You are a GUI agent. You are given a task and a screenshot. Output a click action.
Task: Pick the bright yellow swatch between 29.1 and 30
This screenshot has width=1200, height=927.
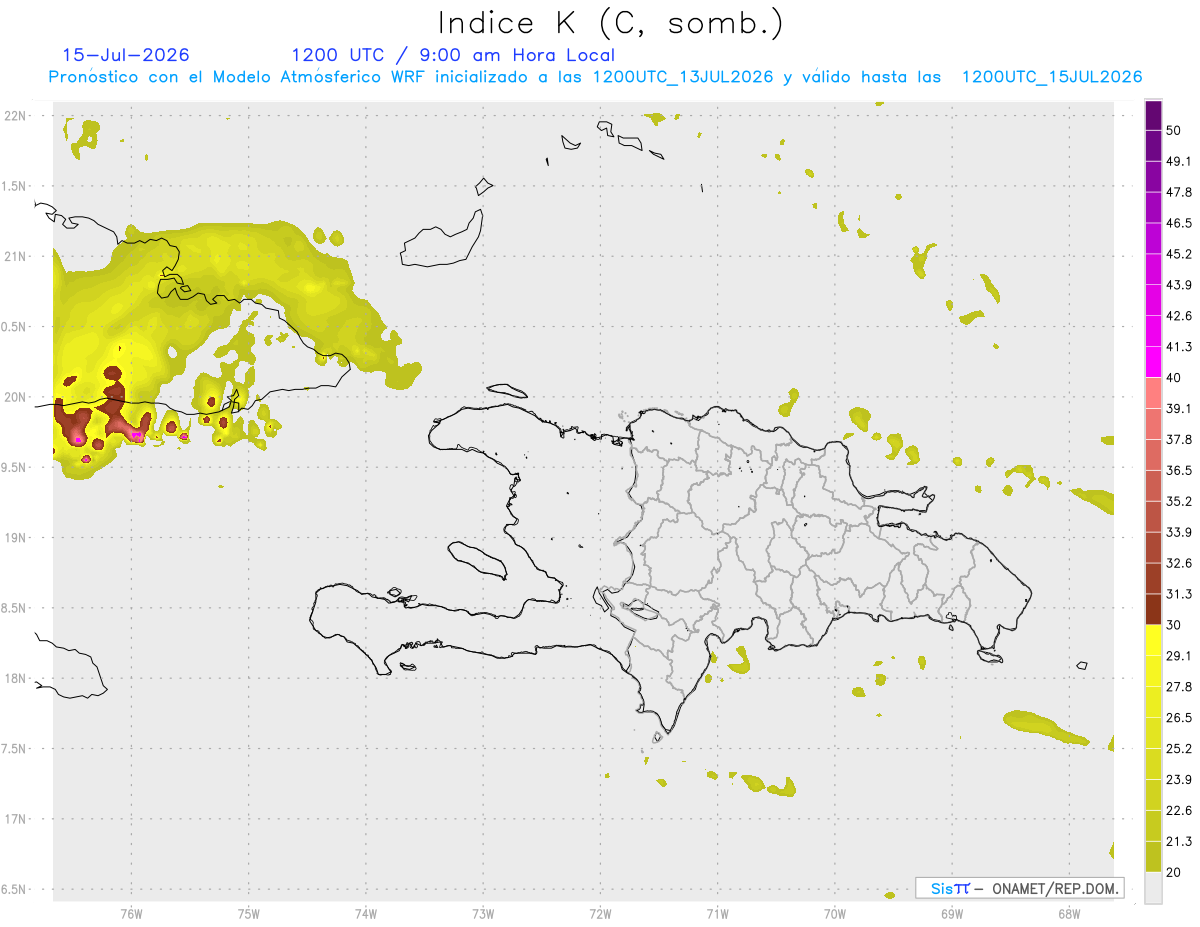click(1153, 640)
